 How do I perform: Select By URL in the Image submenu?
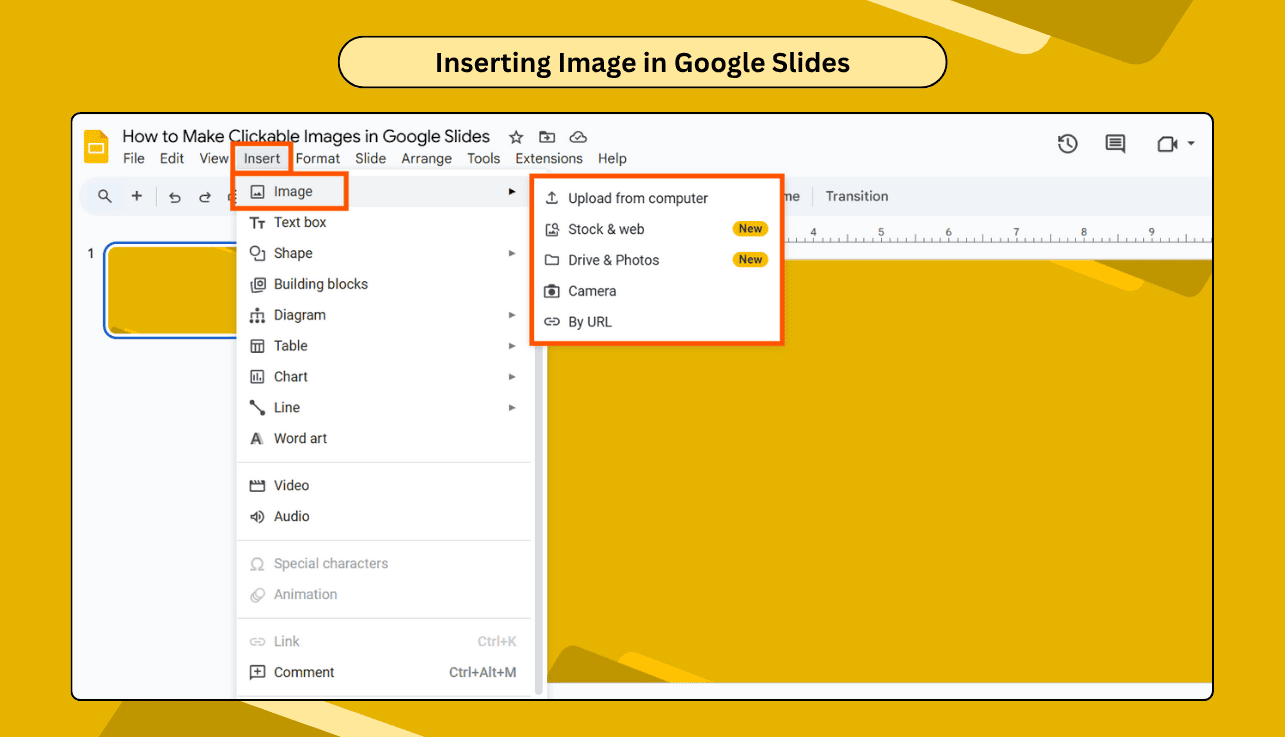[591, 321]
